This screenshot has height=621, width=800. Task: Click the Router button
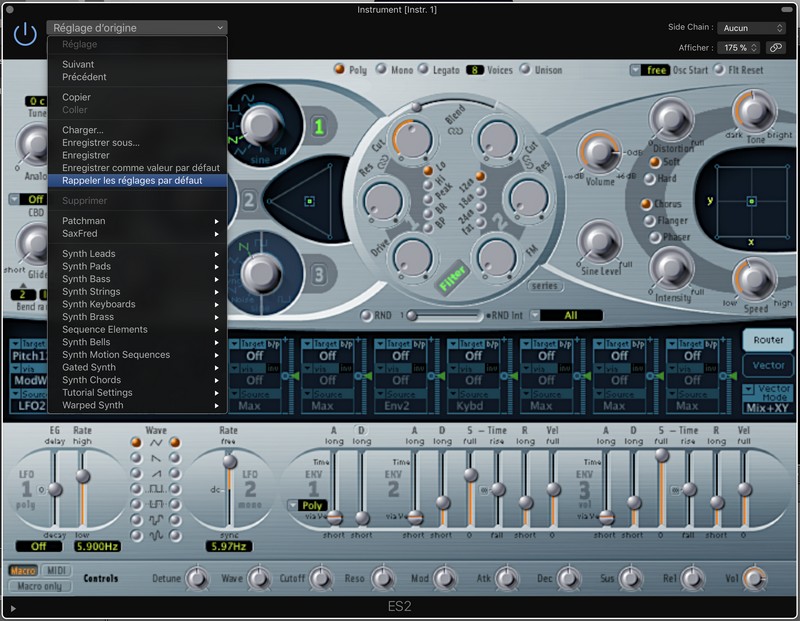point(768,341)
